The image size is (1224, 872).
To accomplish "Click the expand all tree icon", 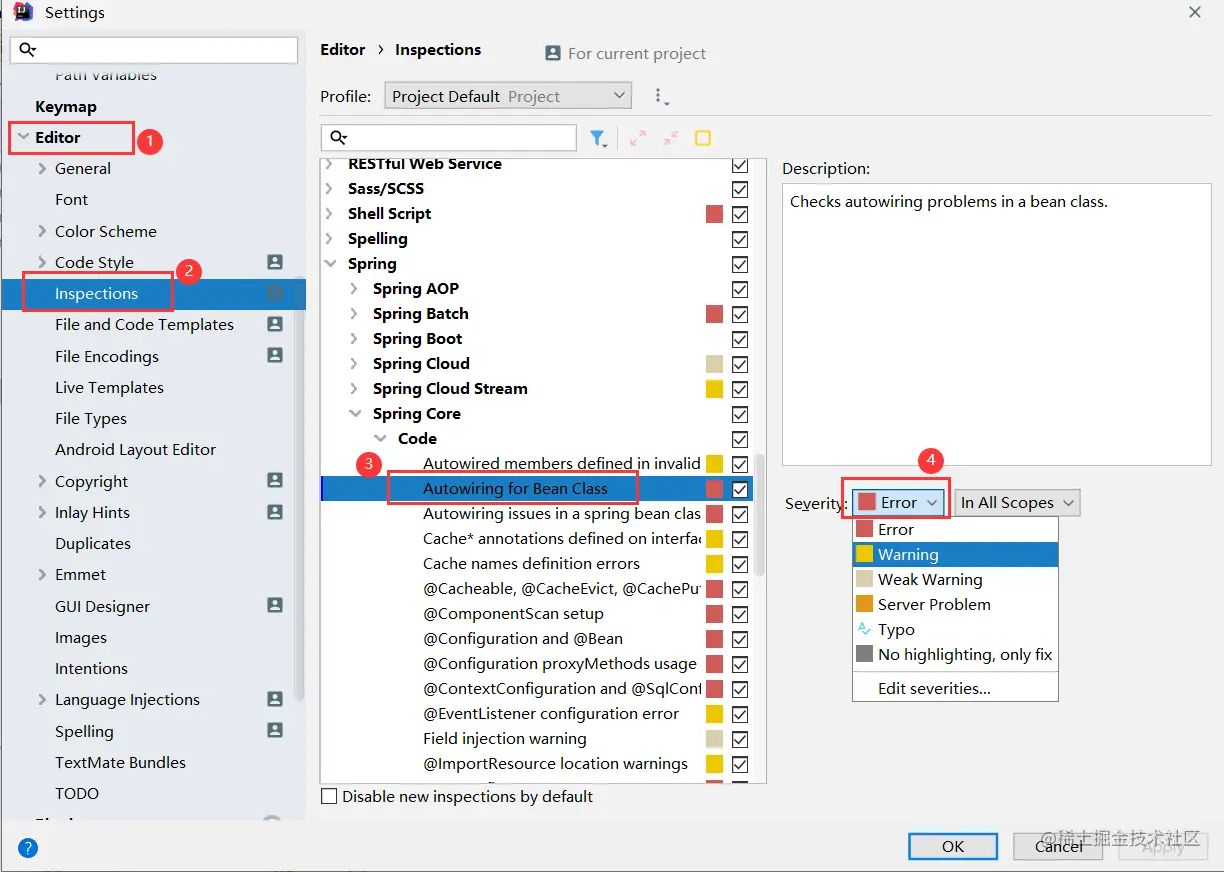I will [638, 138].
